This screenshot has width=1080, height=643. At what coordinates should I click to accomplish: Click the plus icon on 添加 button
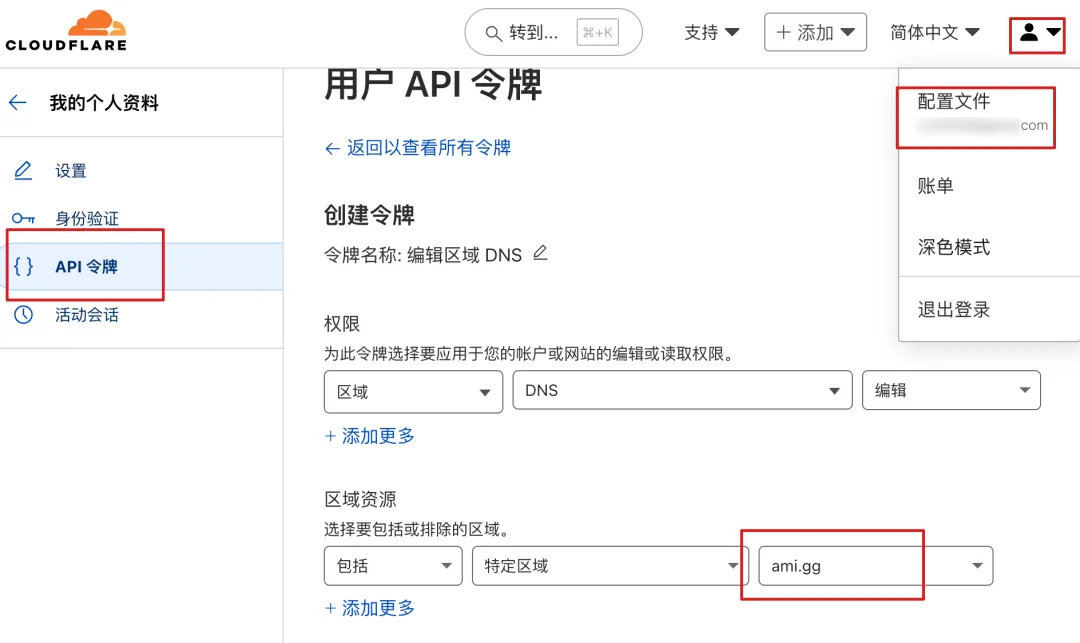click(783, 32)
